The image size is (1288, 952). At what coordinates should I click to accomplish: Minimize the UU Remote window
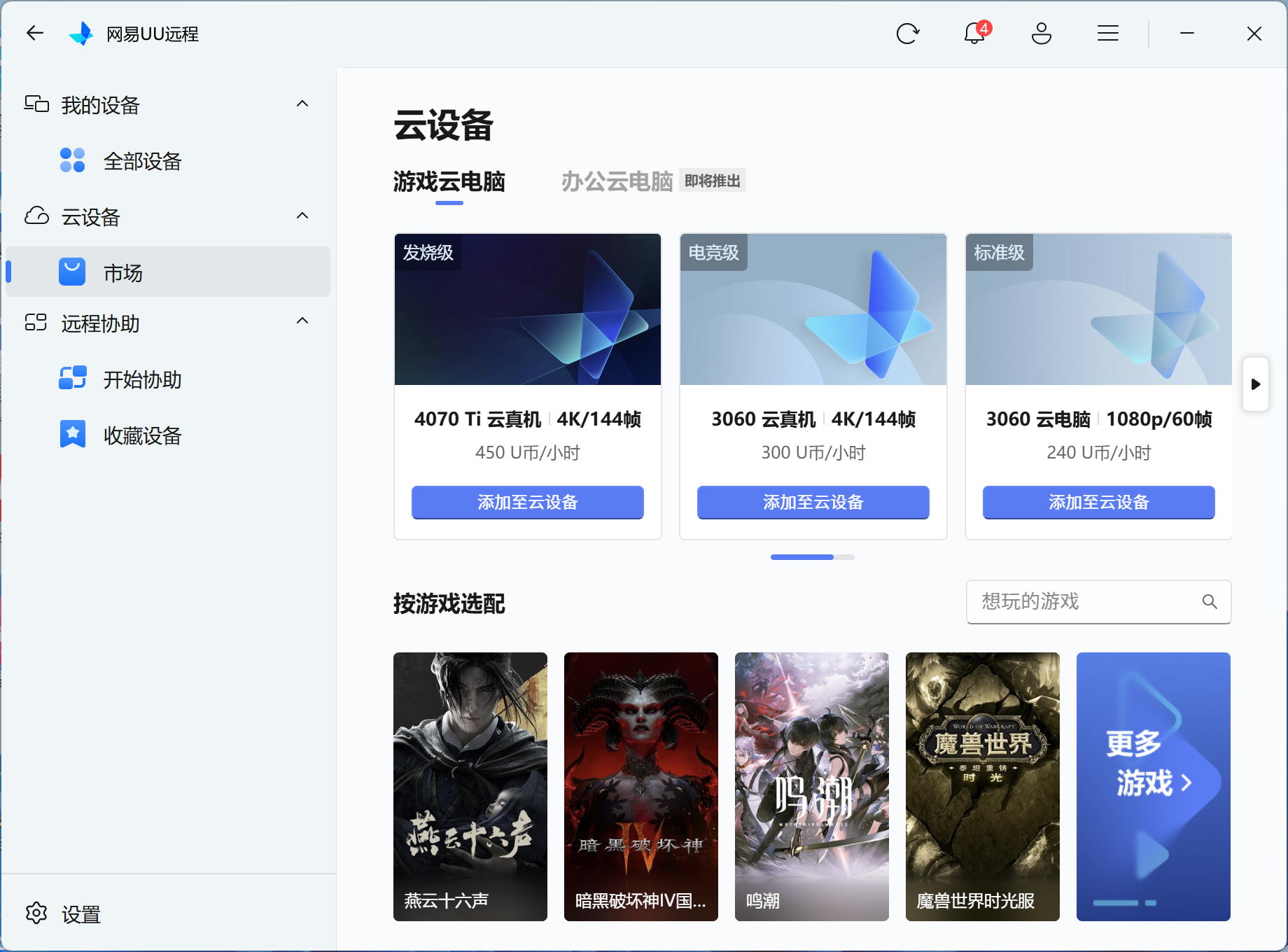click(x=1187, y=33)
